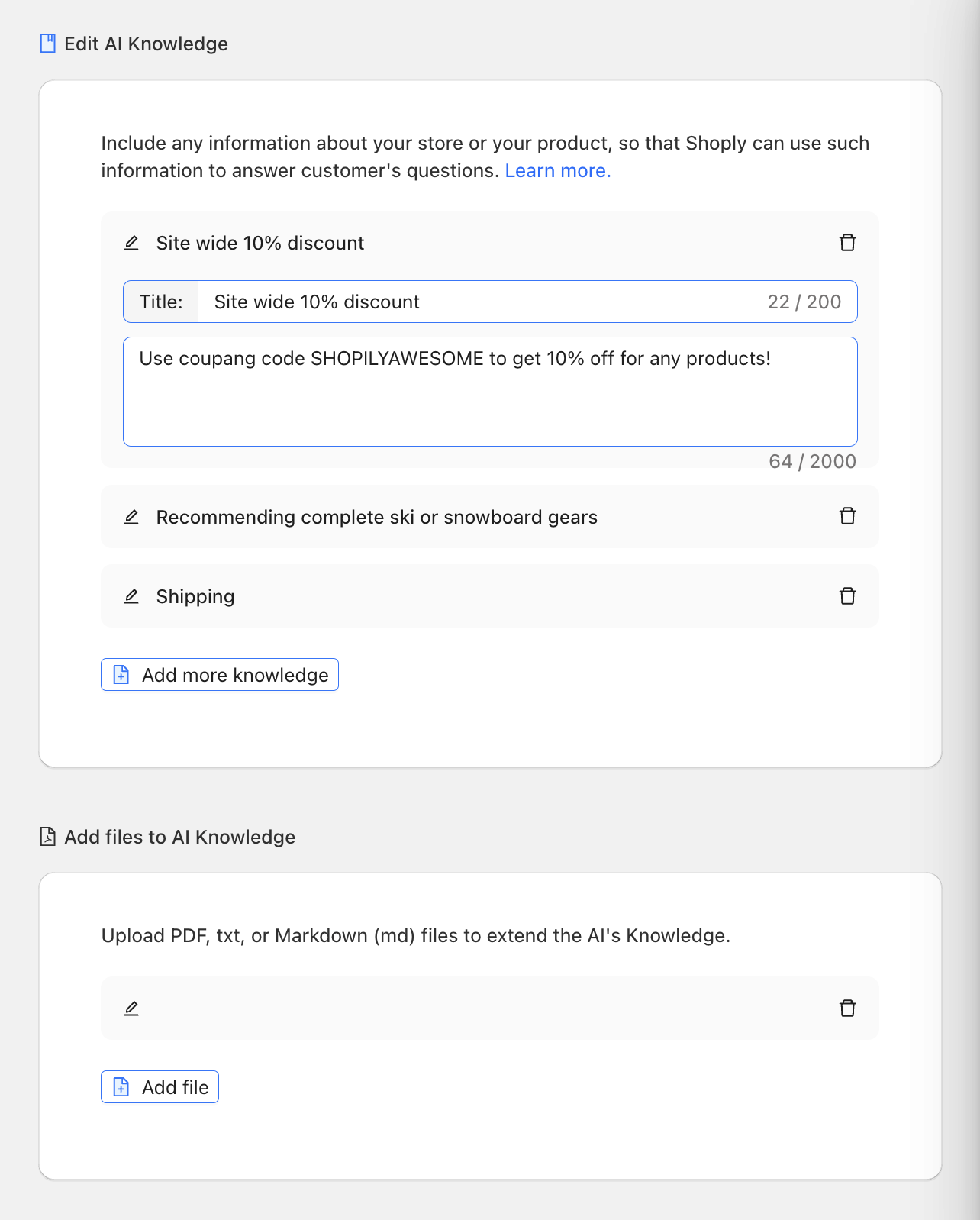Click the Title label of the field

pyautogui.click(x=161, y=302)
